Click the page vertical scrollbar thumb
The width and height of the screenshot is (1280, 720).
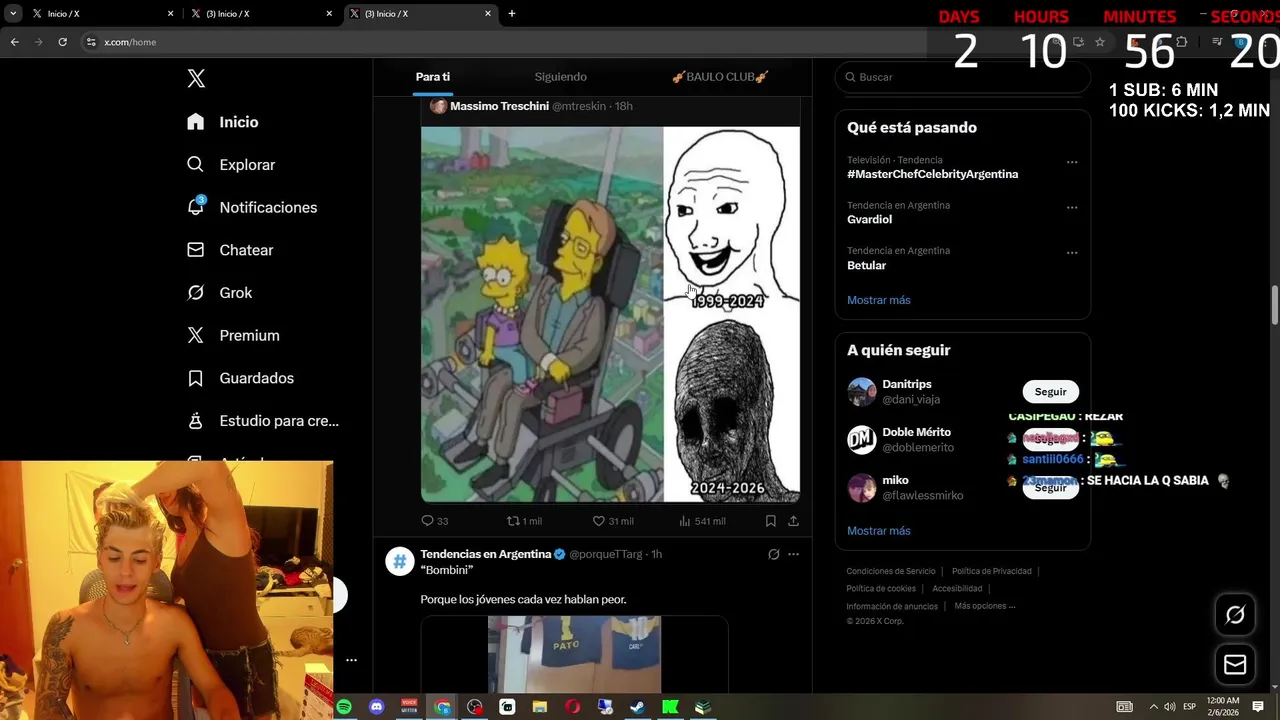click(1275, 305)
